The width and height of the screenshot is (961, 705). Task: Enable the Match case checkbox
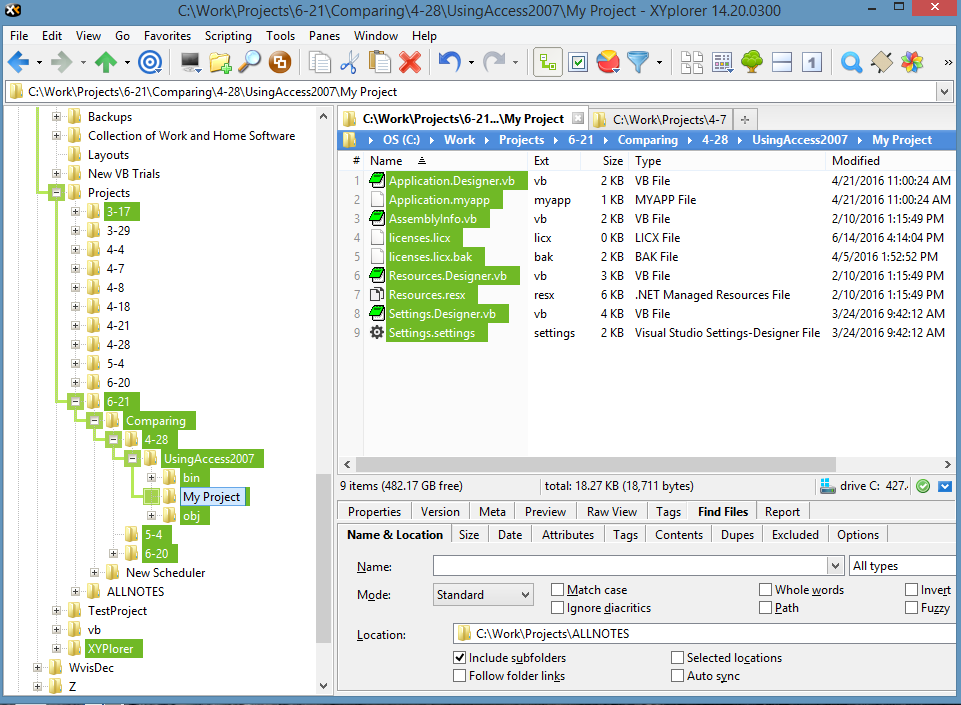(558, 590)
